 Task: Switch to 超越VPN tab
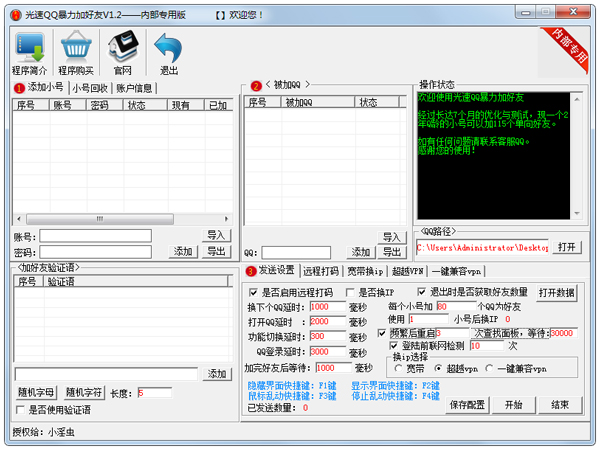coord(408,271)
